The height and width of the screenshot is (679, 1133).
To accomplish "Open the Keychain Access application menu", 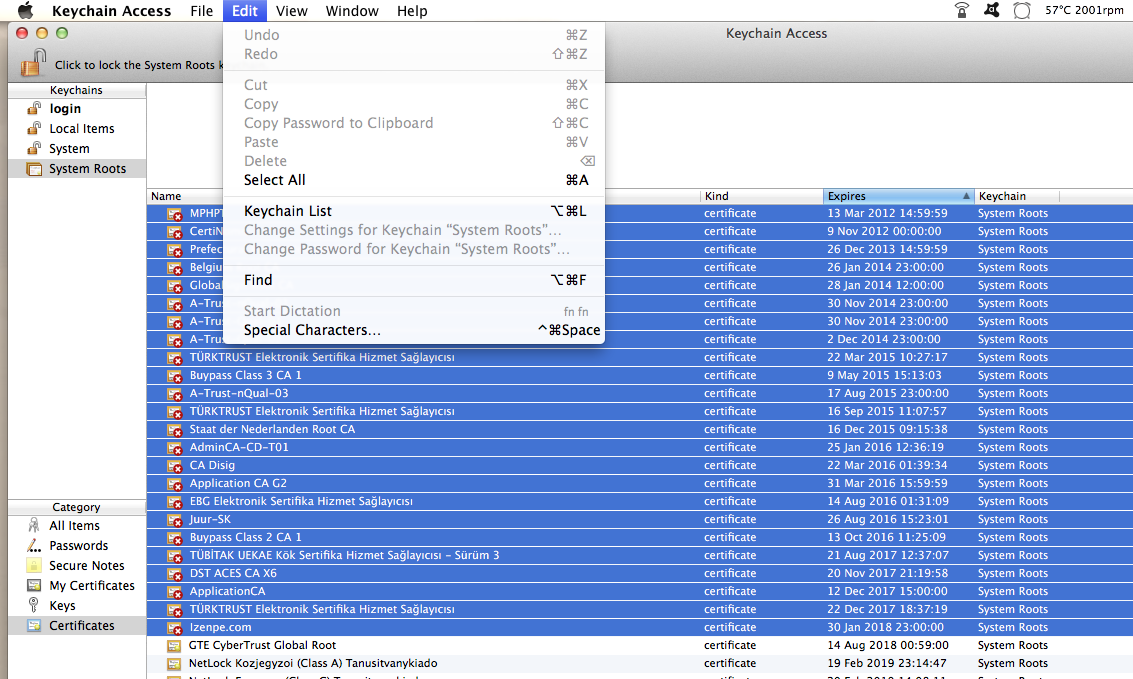I will pyautogui.click(x=111, y=11).
